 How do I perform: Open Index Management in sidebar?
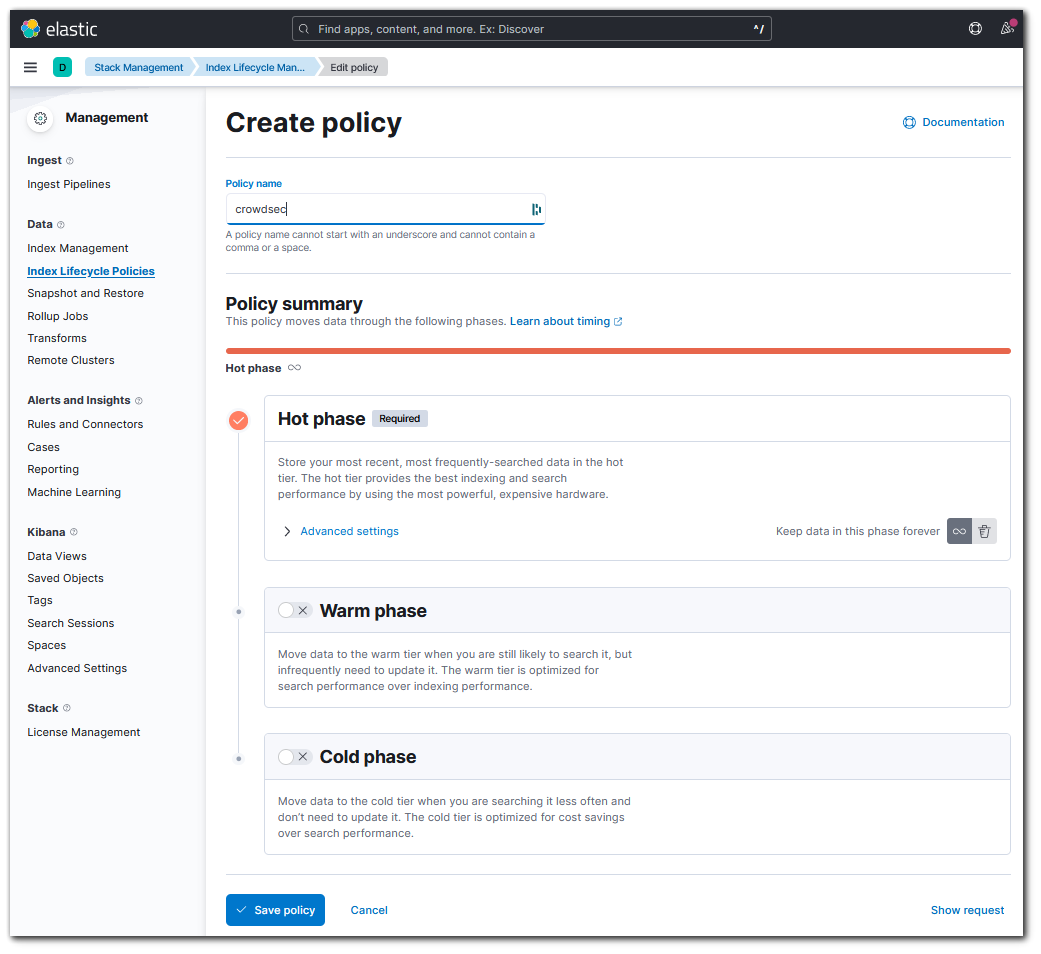pyautogui.click(x=78, y=248)
